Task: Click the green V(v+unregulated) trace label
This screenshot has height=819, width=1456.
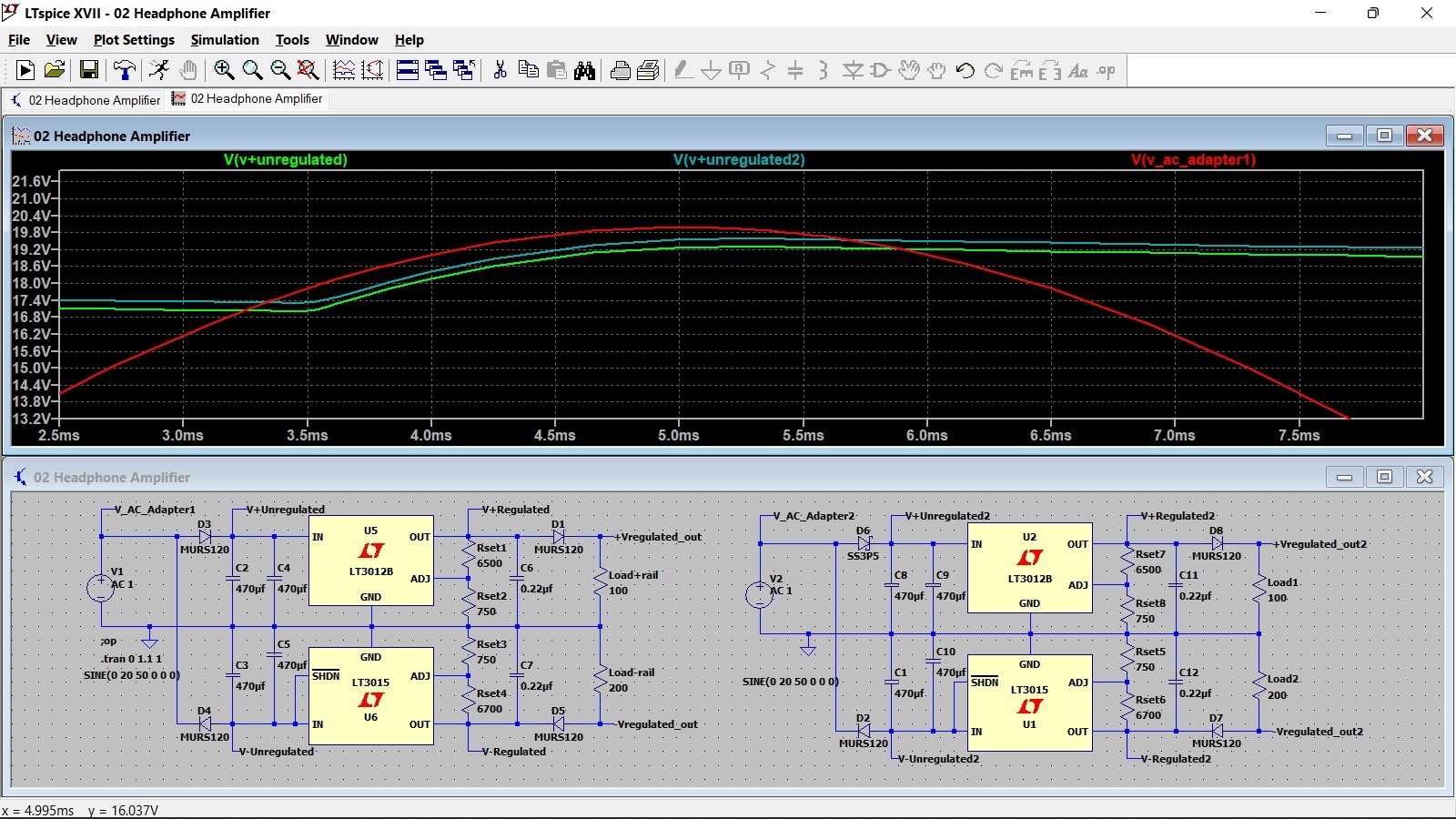Action: (x=286, y=159)
